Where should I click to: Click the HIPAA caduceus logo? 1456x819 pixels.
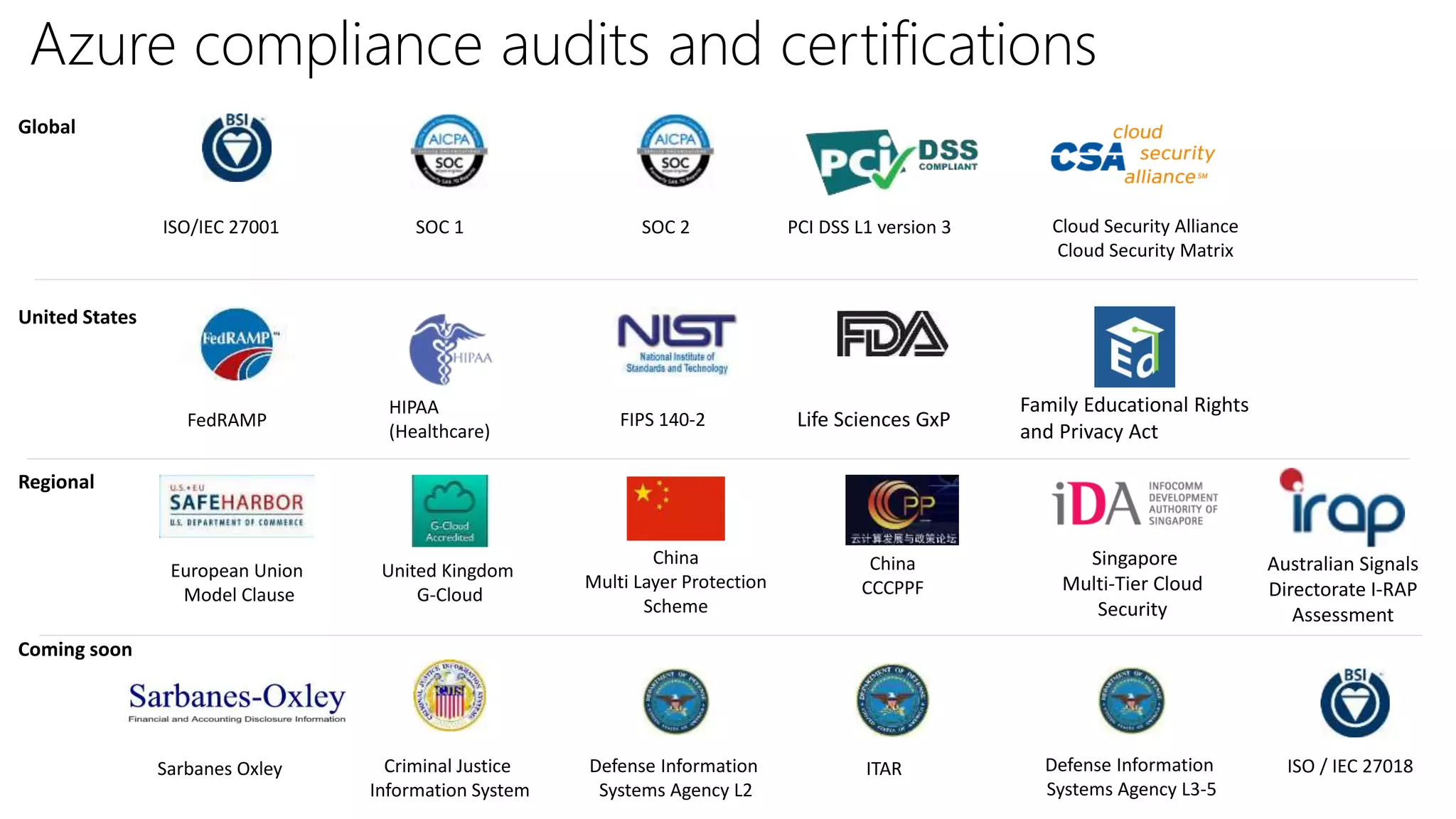[450, 349]
